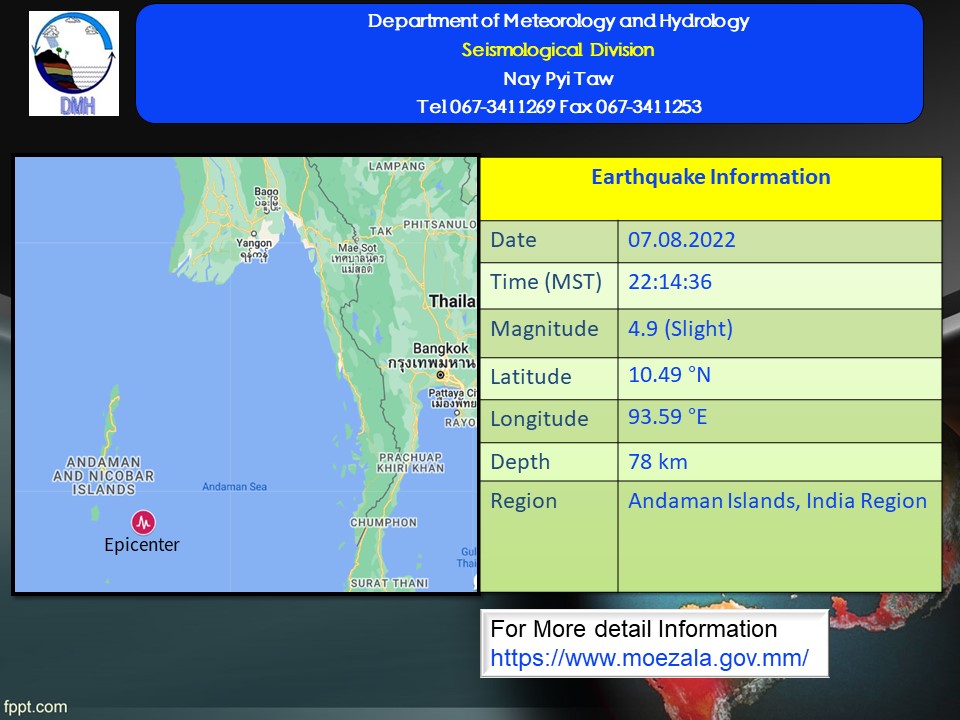The image size is (960, 720).
Task: Select the 'Seismological Division' yellow text
Action: click(558, 50)
